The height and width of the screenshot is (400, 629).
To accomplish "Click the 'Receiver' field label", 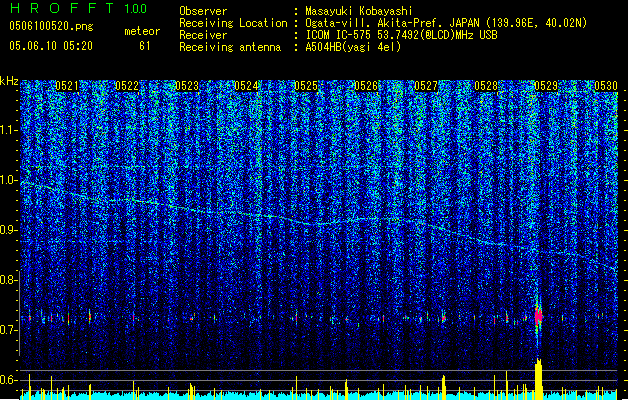I will (x=203, y=35).
